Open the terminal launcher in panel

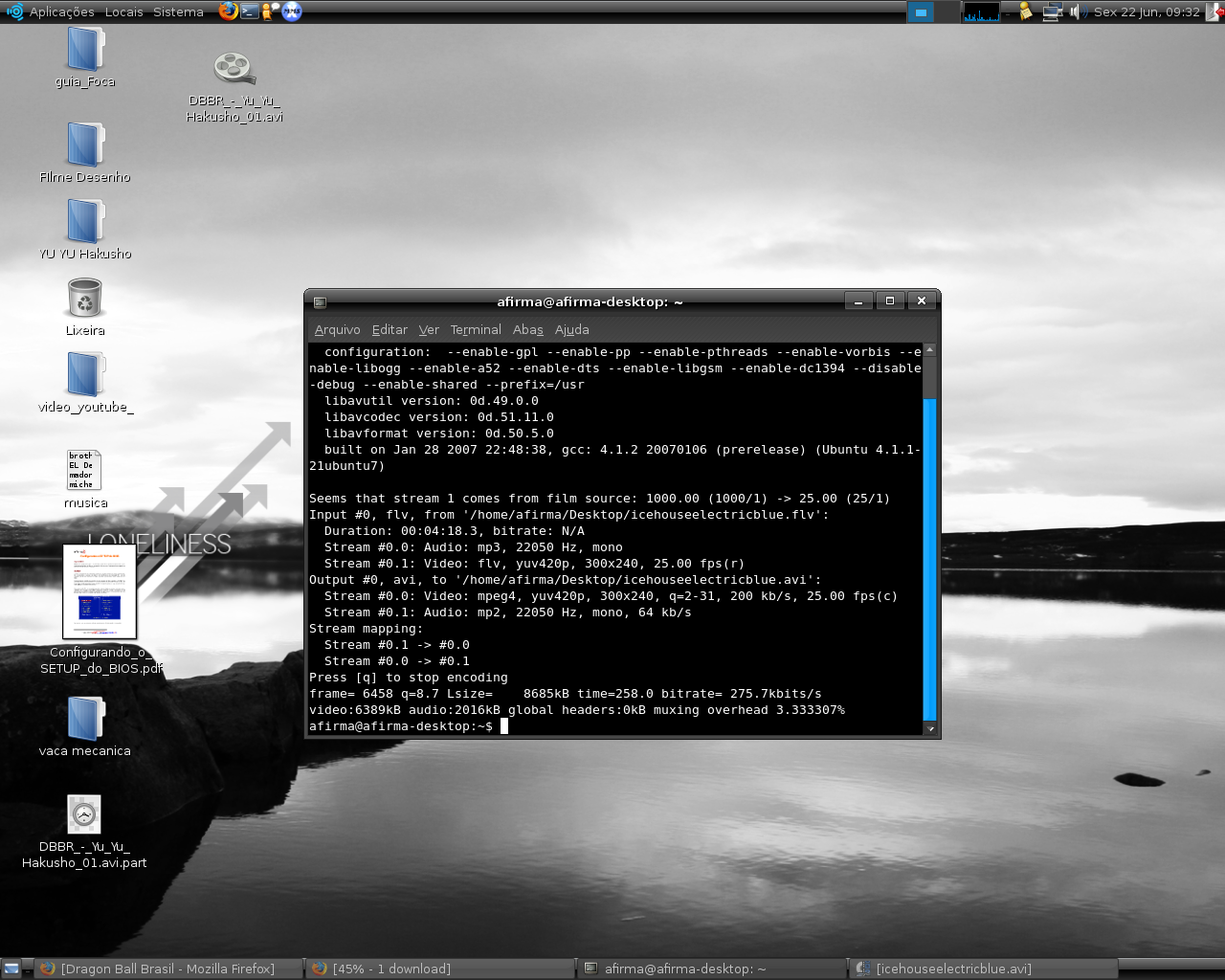pyautogui.click(x=250, y=11)
